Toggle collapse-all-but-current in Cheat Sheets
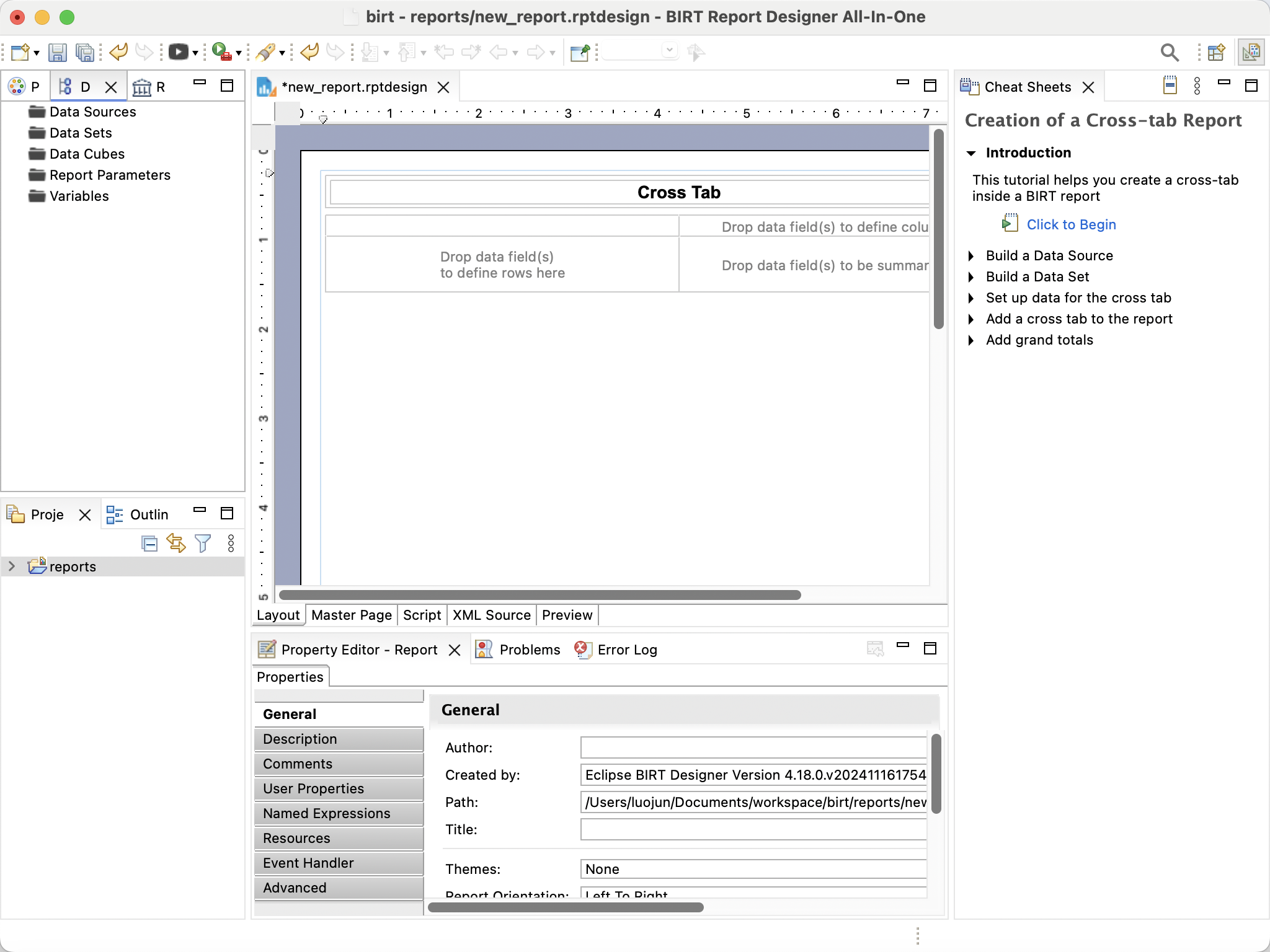 tap(1170, 86)
